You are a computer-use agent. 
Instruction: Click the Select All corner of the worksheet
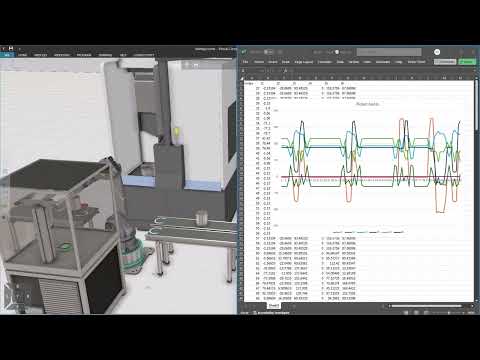click(x=242, y=78)
